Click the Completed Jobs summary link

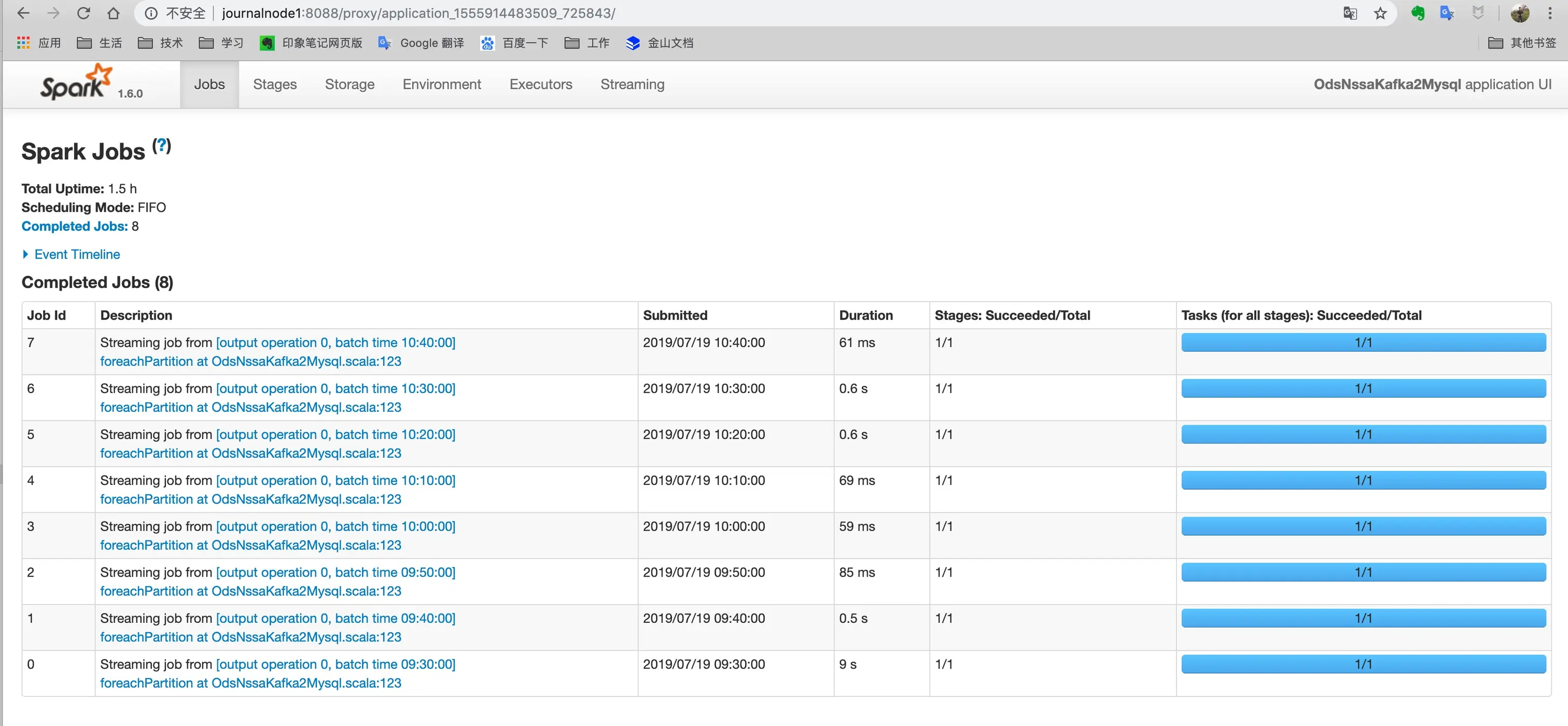point(74,226)
